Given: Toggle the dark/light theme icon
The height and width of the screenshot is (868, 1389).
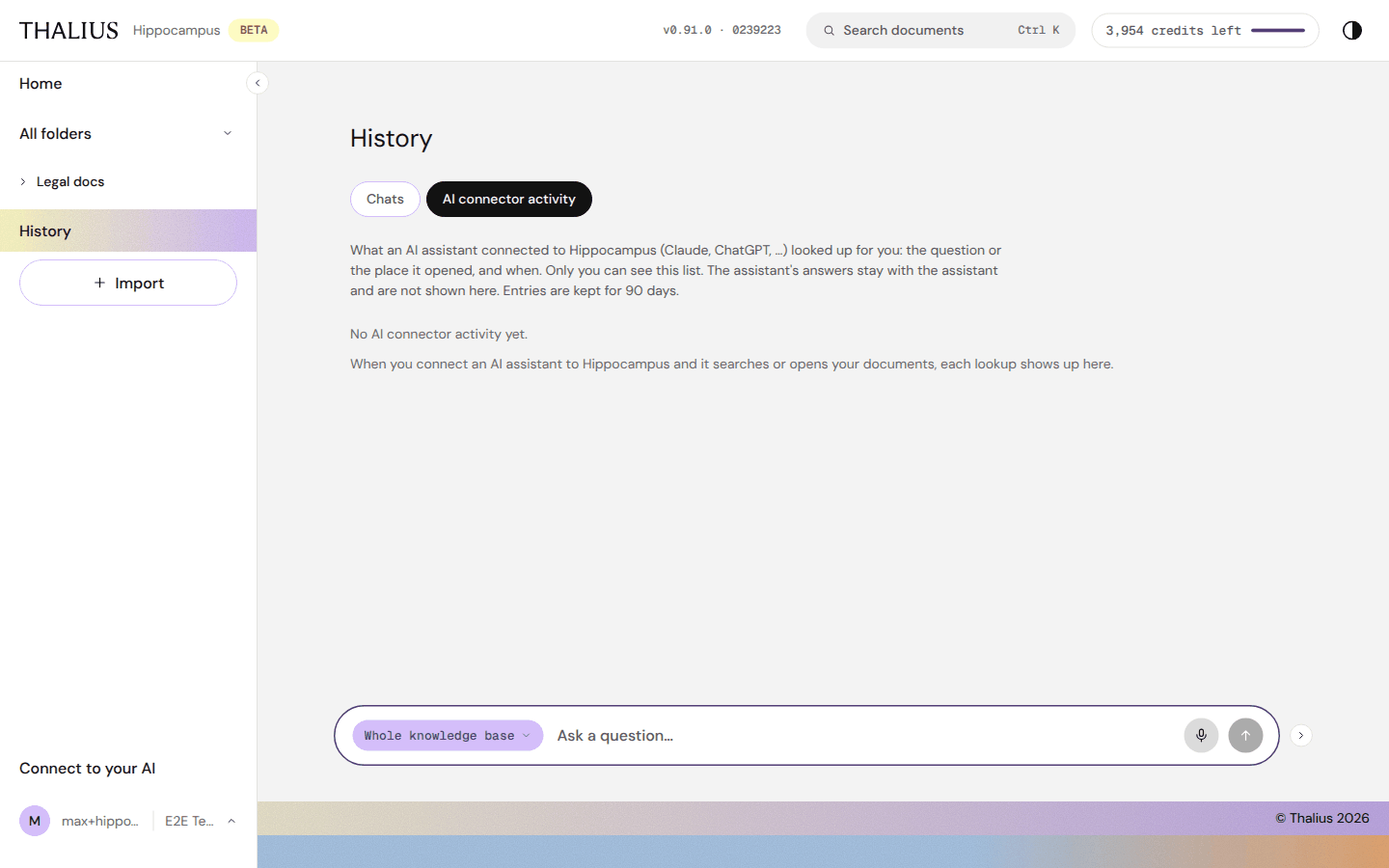Looking at the screenshot, I should pyautogui.click(x=1352, y=30).
